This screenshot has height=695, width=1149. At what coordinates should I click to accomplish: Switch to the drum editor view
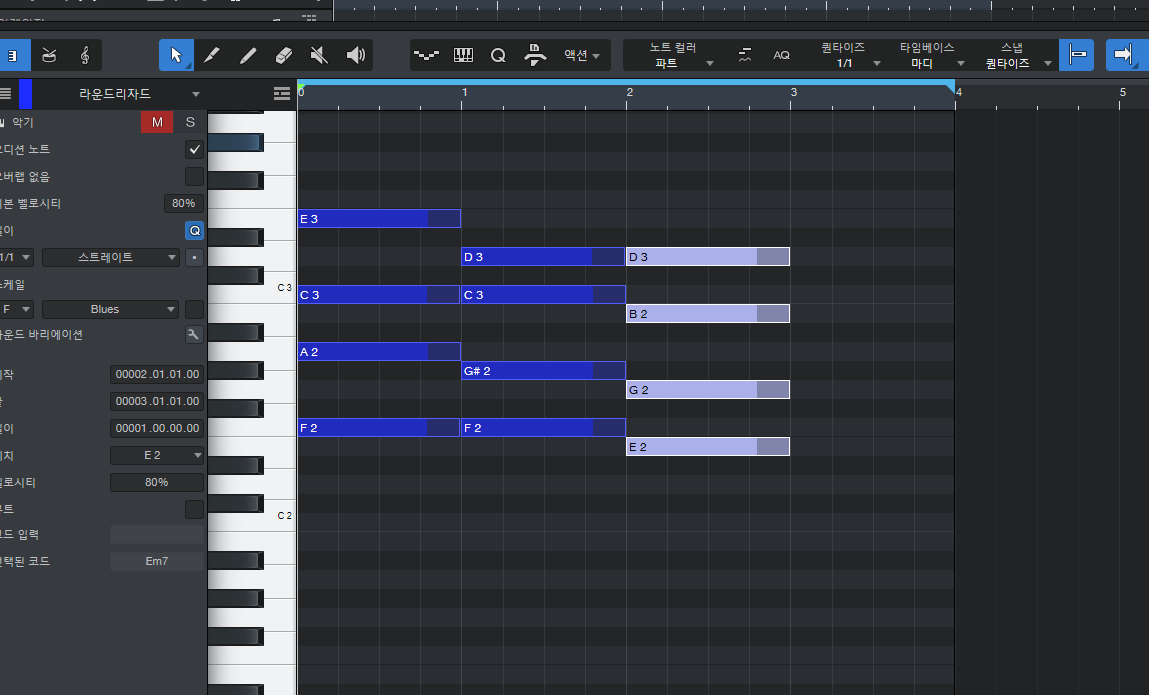[49, 55]
